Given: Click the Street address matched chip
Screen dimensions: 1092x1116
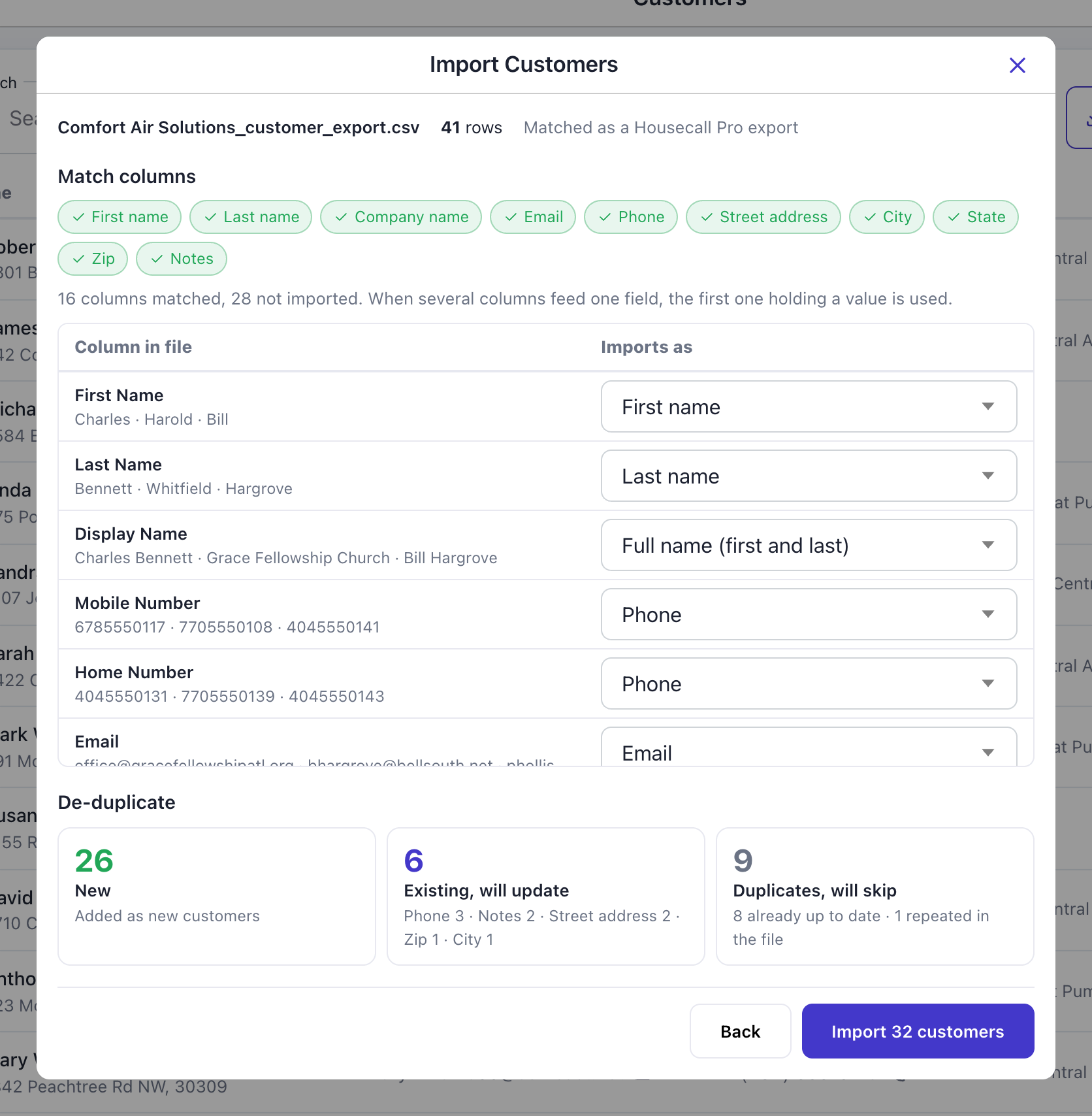Looking at the screenshot, I should (x=763, y=217).
